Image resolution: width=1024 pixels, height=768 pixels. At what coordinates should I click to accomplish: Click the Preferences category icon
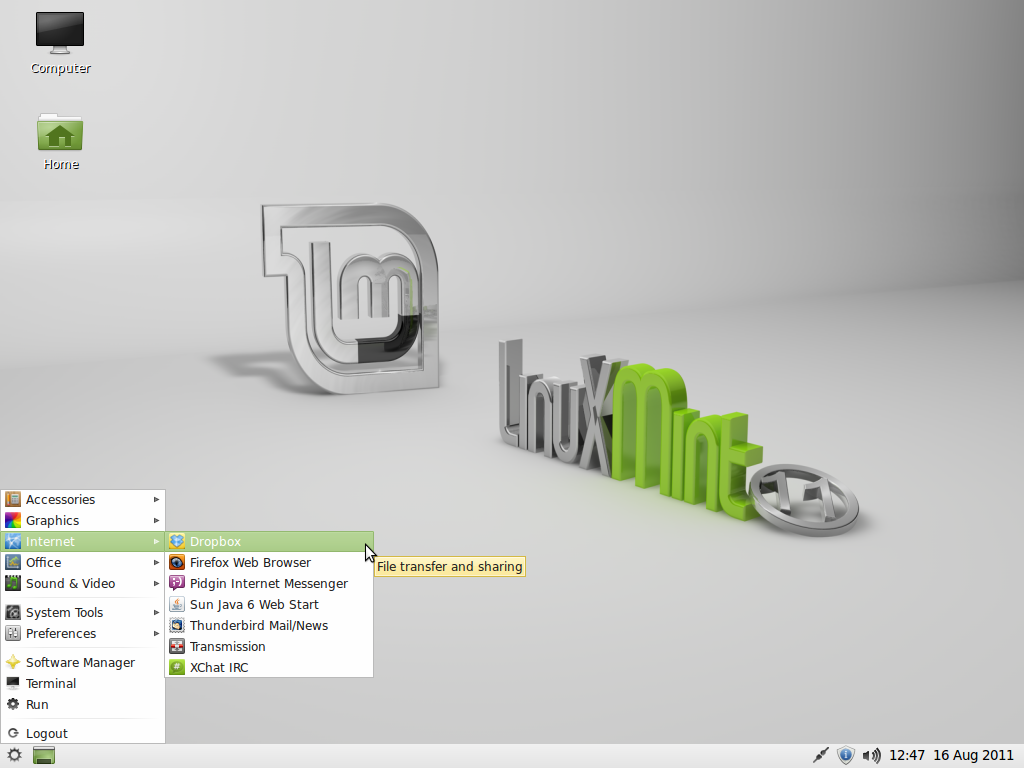(x=13, y=633)
